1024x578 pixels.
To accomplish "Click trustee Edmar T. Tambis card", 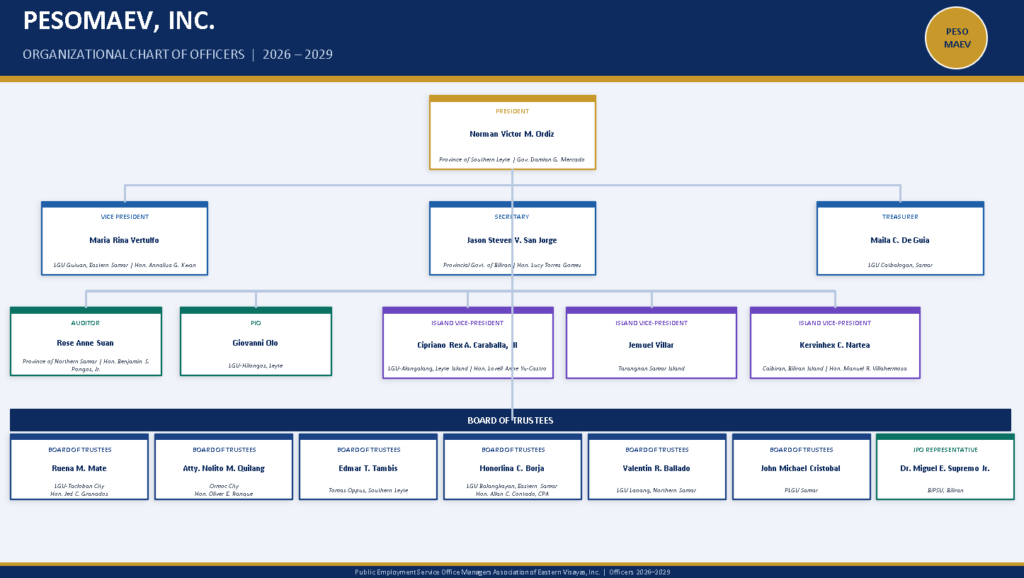I will (368, 467).
